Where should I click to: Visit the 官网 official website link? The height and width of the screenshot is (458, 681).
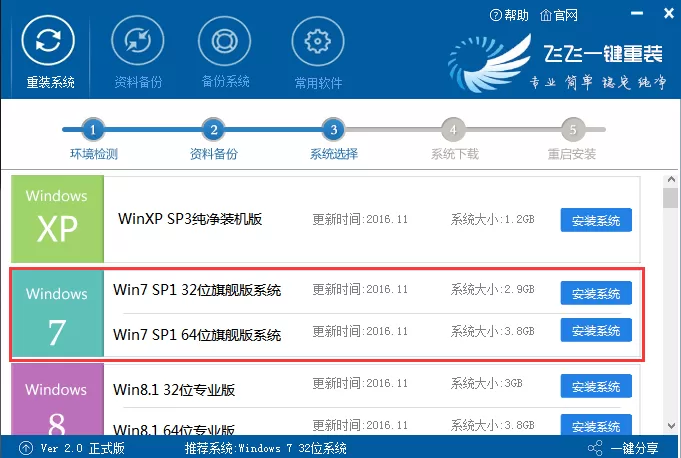coord(559,16)
